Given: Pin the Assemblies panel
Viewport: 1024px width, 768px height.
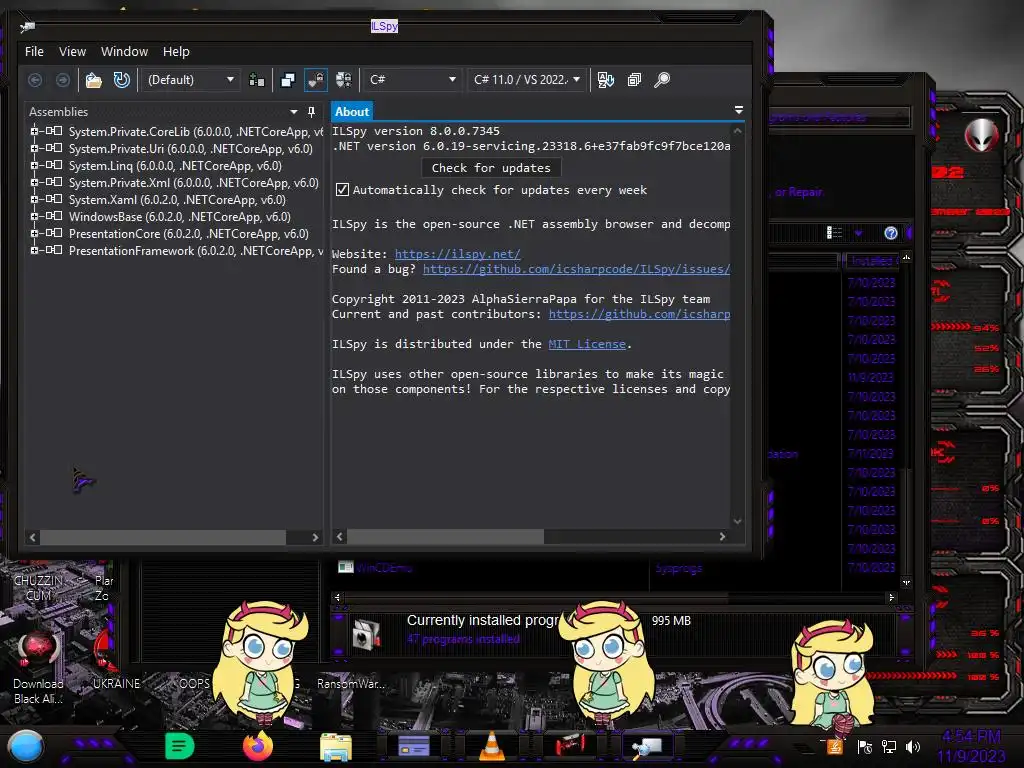Looking at the screenshot, I should [x=312, y=112].
